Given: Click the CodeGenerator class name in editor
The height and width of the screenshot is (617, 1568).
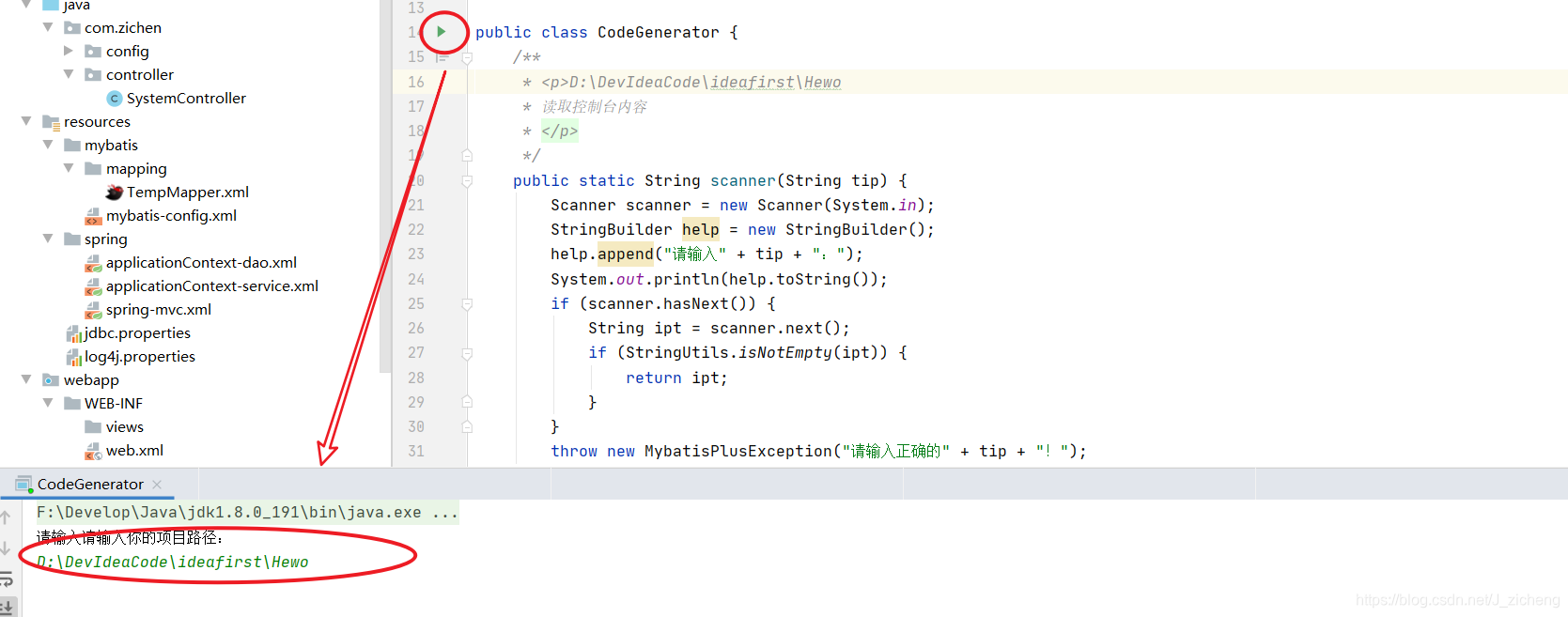Looking at the screenshot, I should tap(659, 33).
